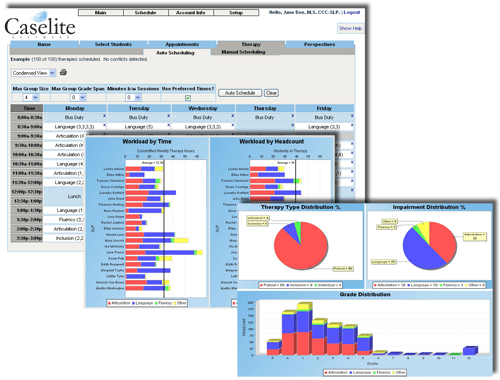The width and height of the screenshot is (500, 380).
Task: Toggle the Use Preferred Times checkbox
Action: (188, 98)
